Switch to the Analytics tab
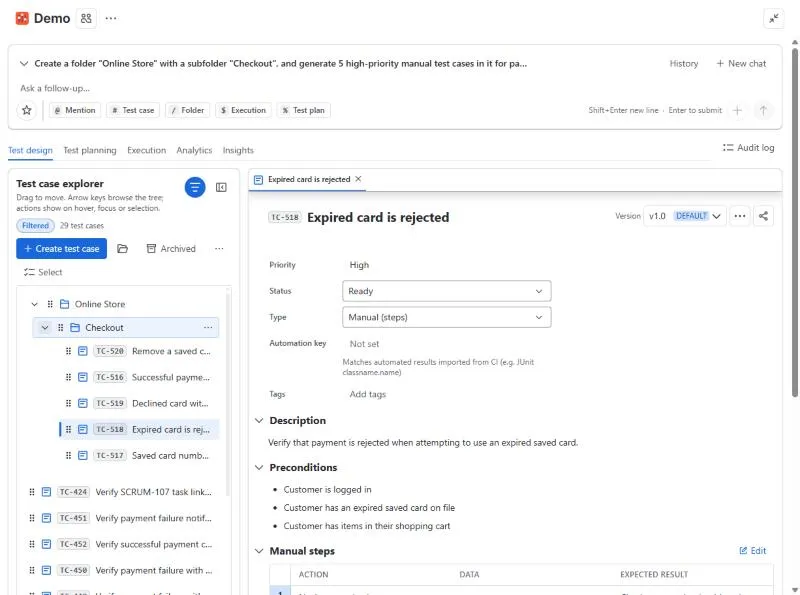The width and height of the screenshot is (800, 595). click(194, 150)
